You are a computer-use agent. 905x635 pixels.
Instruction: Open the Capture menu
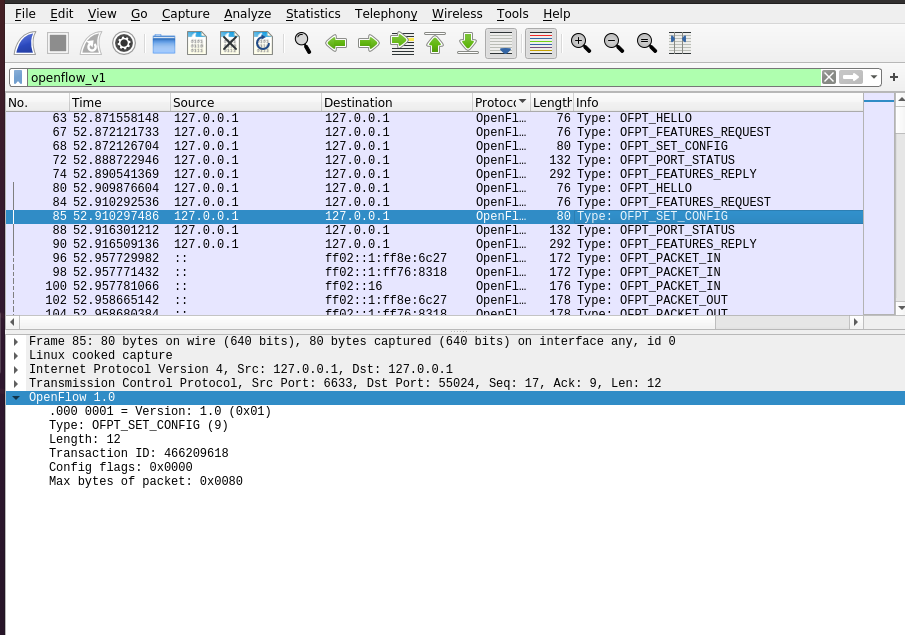[185, 14]
